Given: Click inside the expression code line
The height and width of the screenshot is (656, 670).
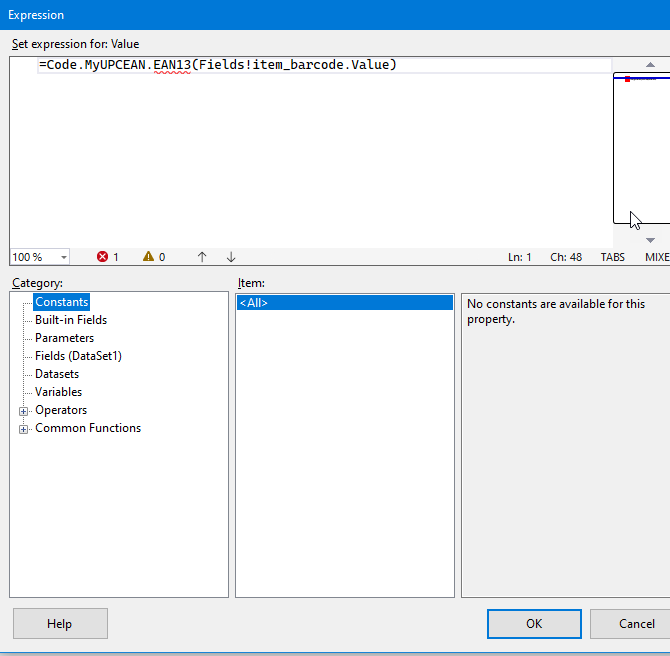Looking at the screenshot, I should tap(324, 65).
